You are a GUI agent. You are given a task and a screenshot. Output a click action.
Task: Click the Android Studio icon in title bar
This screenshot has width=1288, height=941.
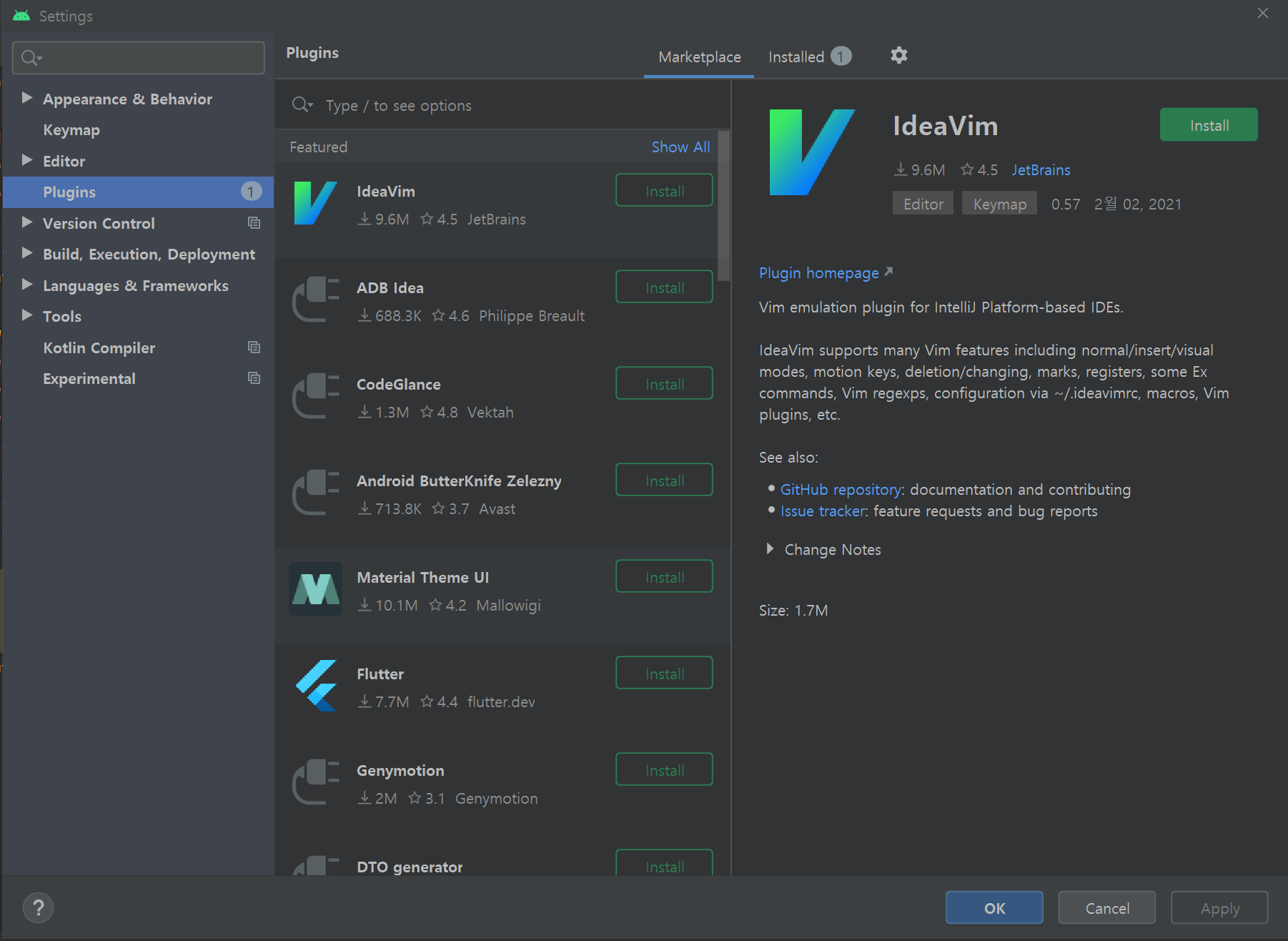pyautogui.click(x=21, y=16)
